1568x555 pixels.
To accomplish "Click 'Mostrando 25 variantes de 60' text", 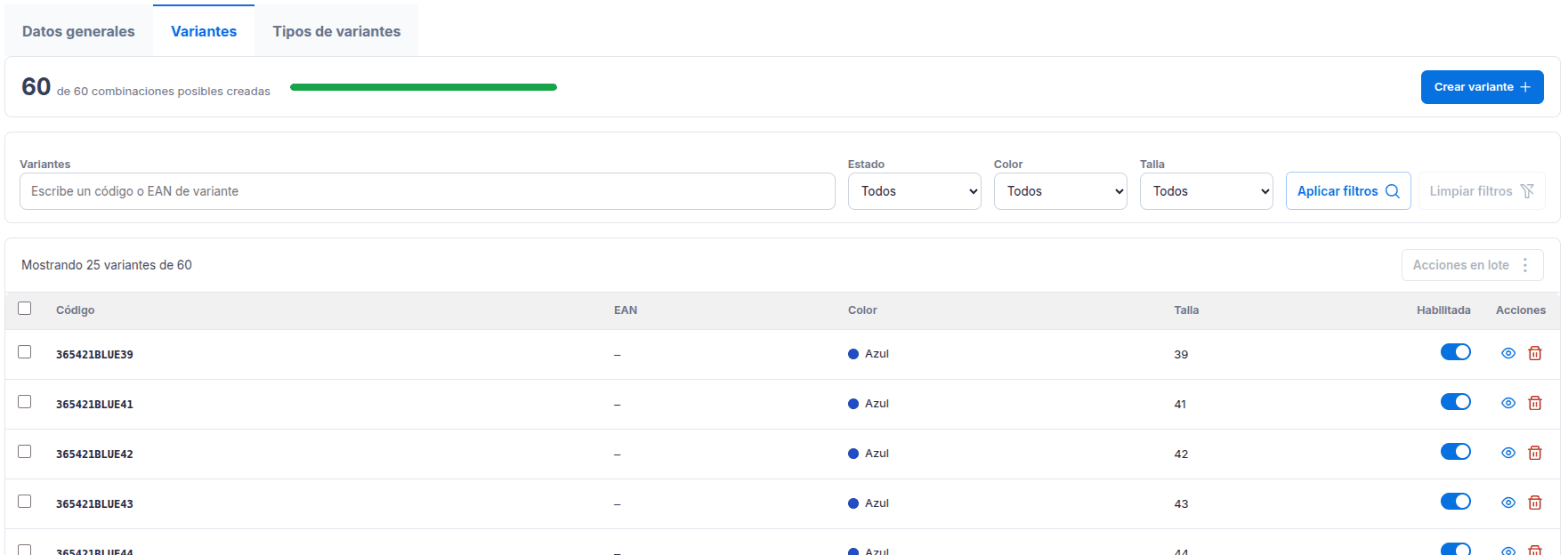I will coord(106,265).
